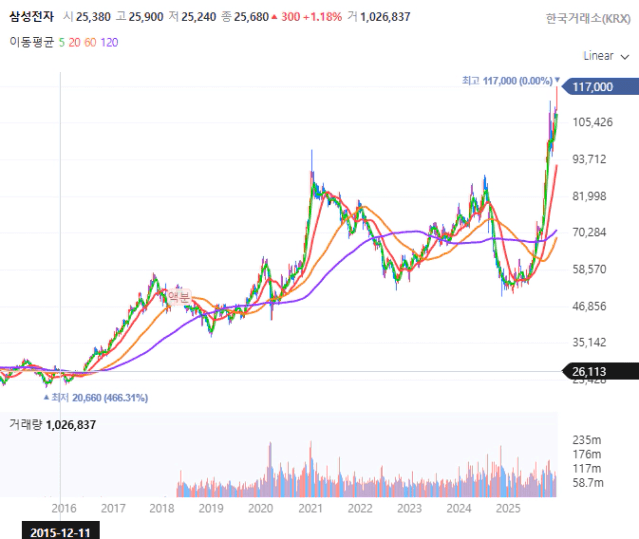The image size is (639, 539).
Task: Toggle the 20-day moving average
Action: [x=74, y=42]
